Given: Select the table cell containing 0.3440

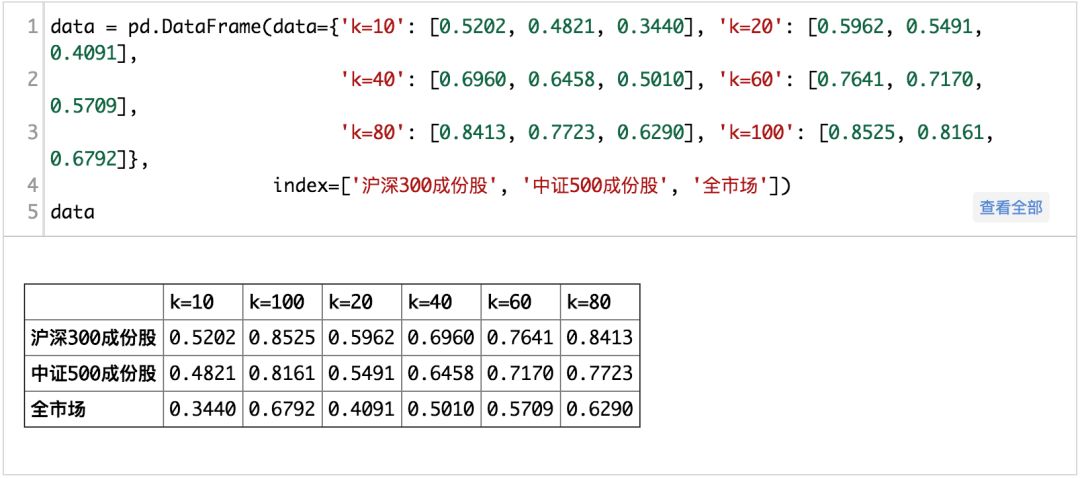Looking at the screenshot, I should 202,409.
